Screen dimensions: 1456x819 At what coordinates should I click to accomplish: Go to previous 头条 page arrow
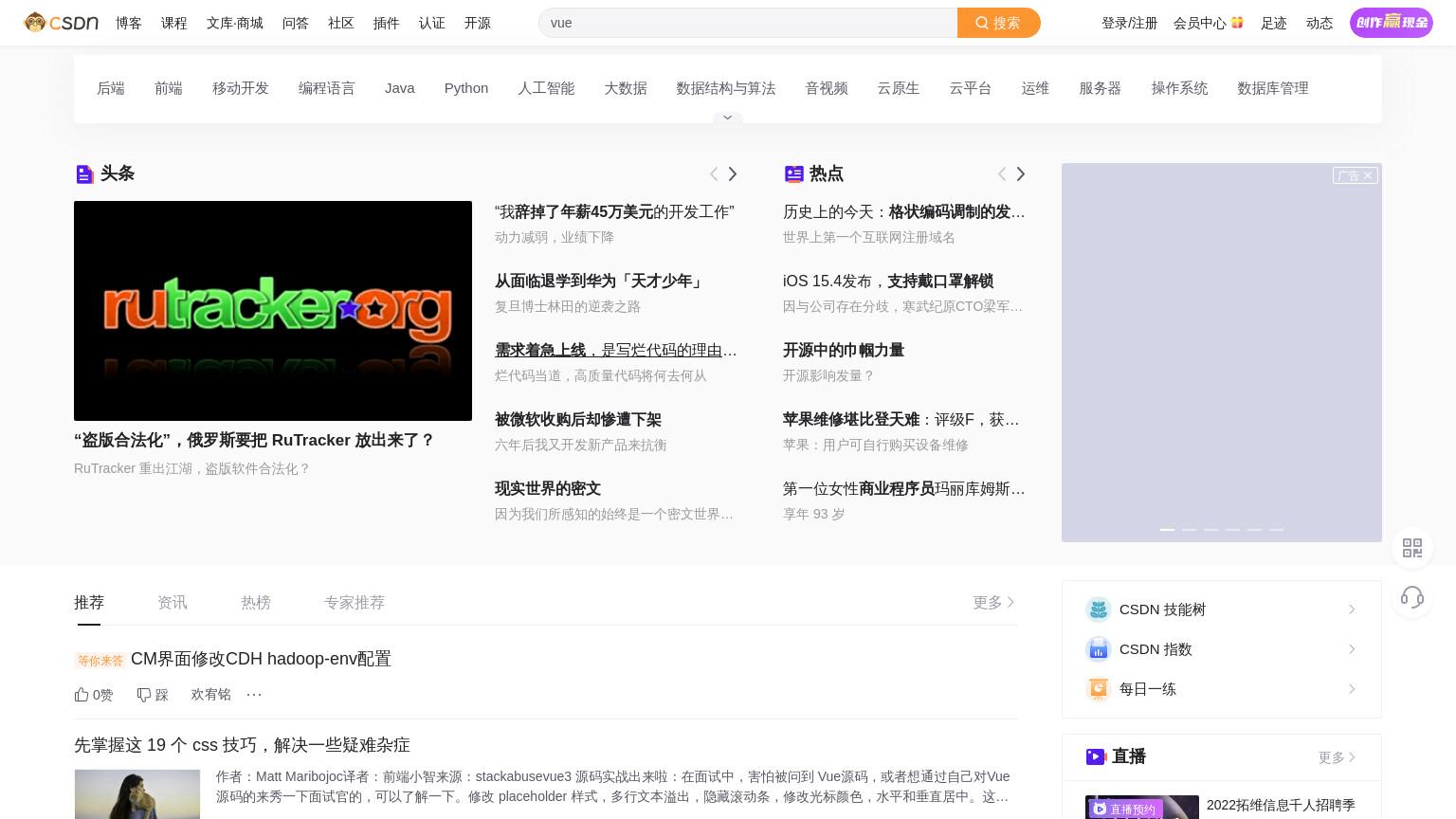tap(714, 173)
